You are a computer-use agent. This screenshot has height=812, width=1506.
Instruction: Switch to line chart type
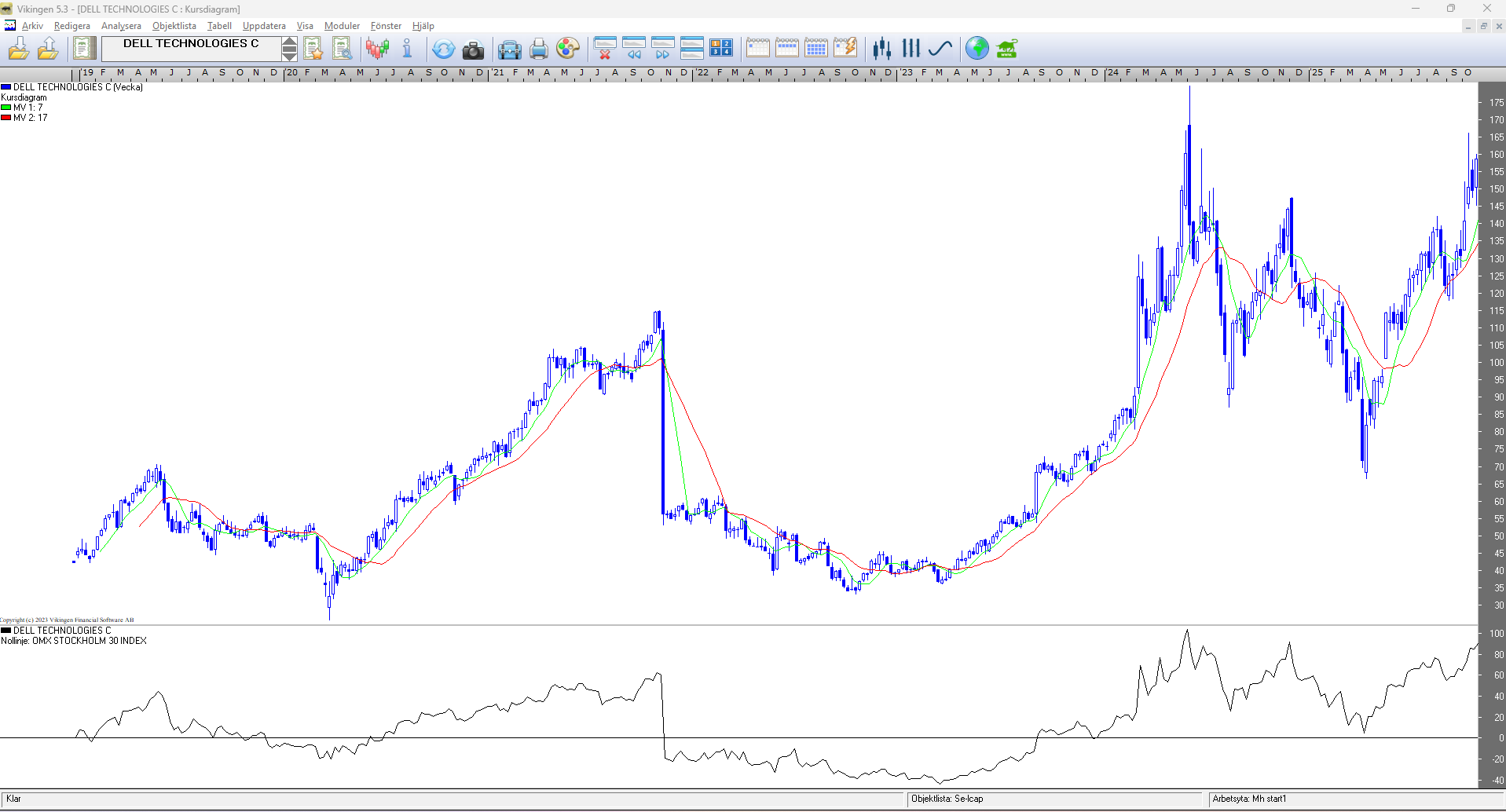click(x=940, y=49)
